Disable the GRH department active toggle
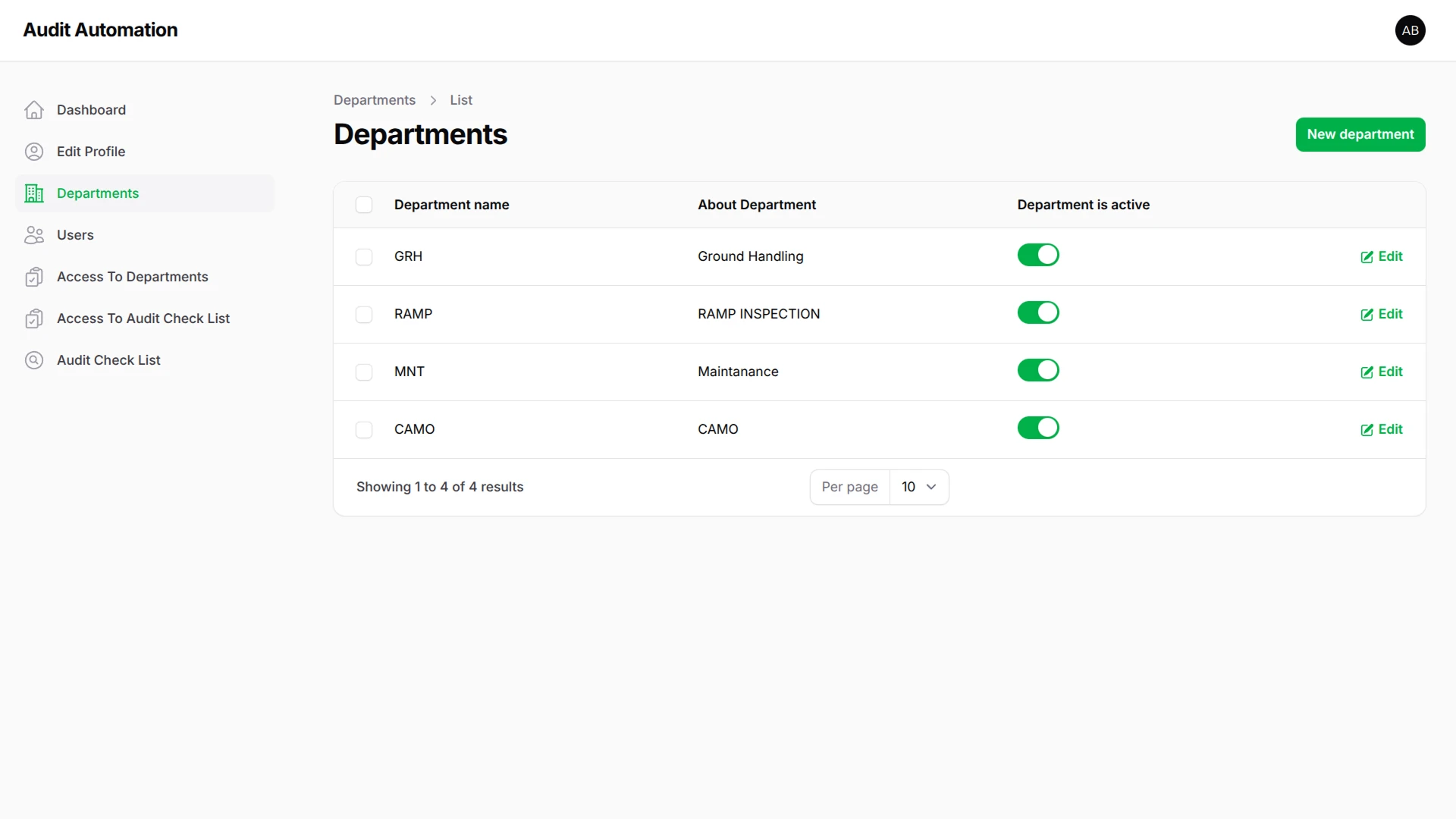Image resolution: width=1456 pixels, height=819 pixels. [x=1037, y=255]
